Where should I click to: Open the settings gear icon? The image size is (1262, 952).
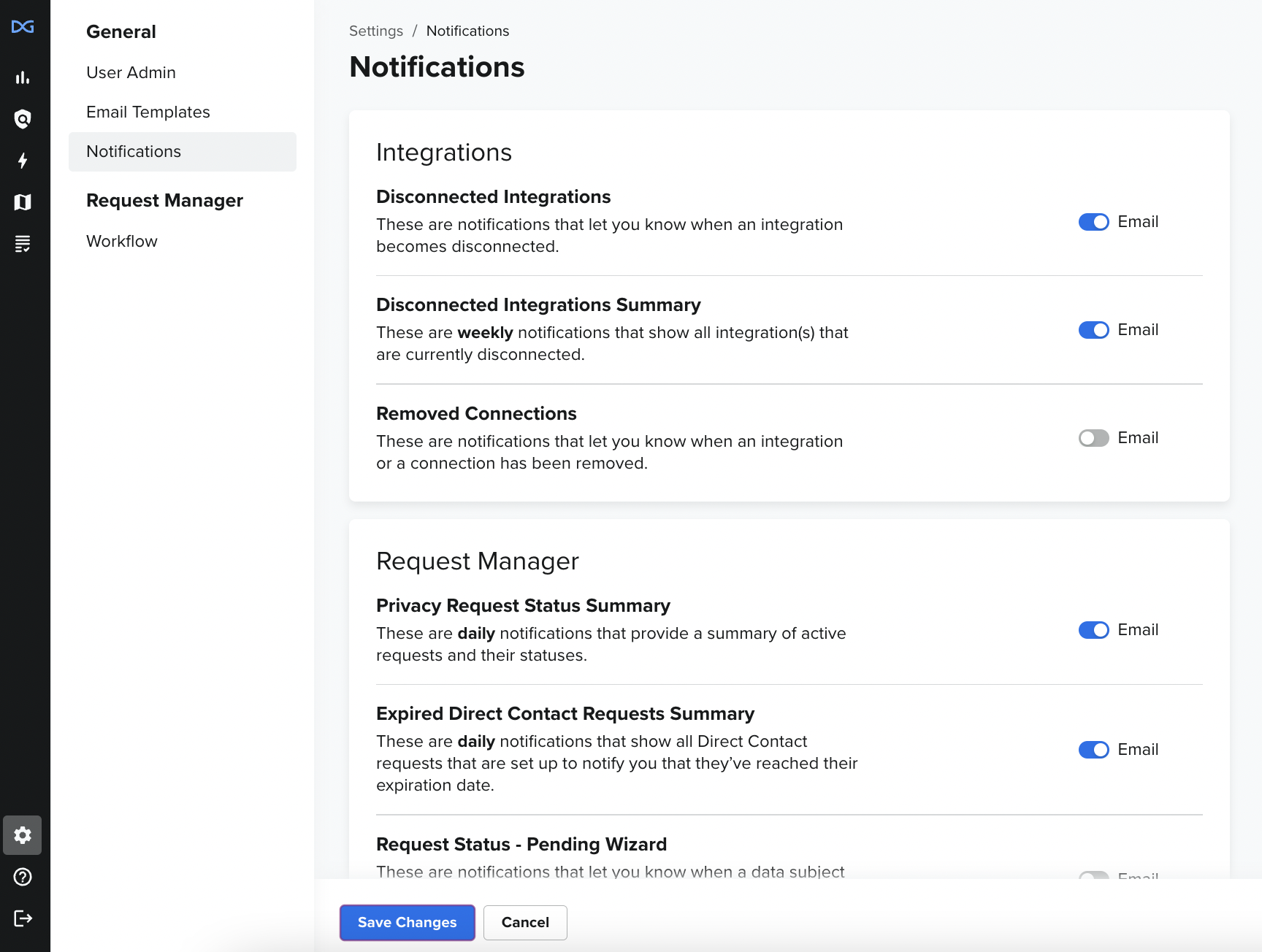coord(23,835)
